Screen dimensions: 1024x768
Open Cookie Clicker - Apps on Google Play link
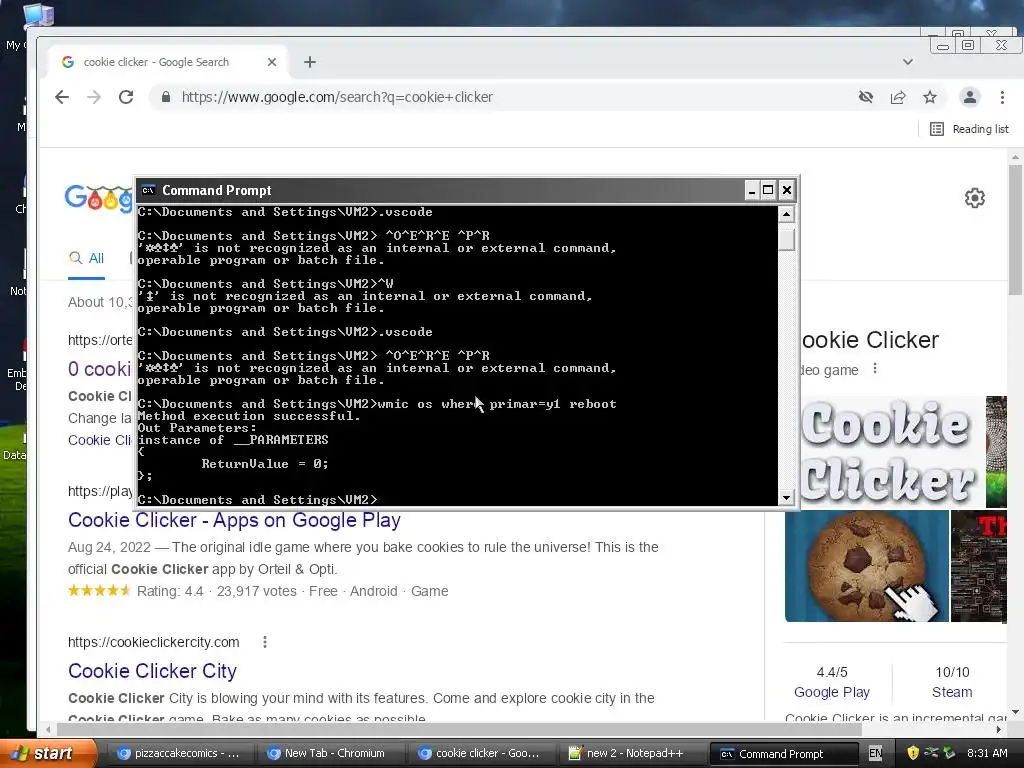click(x=234, y=520)
